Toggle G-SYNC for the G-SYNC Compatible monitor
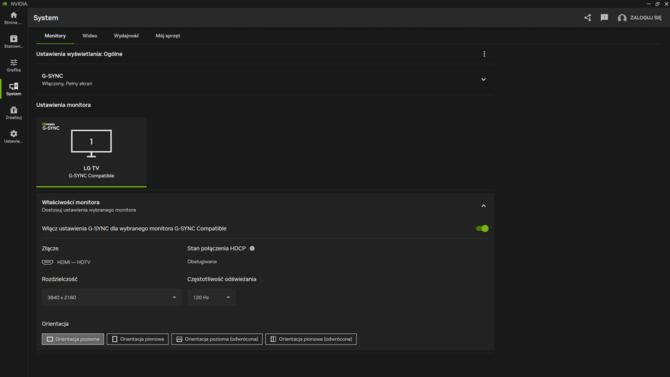The image size is (670, 377). 482,229
